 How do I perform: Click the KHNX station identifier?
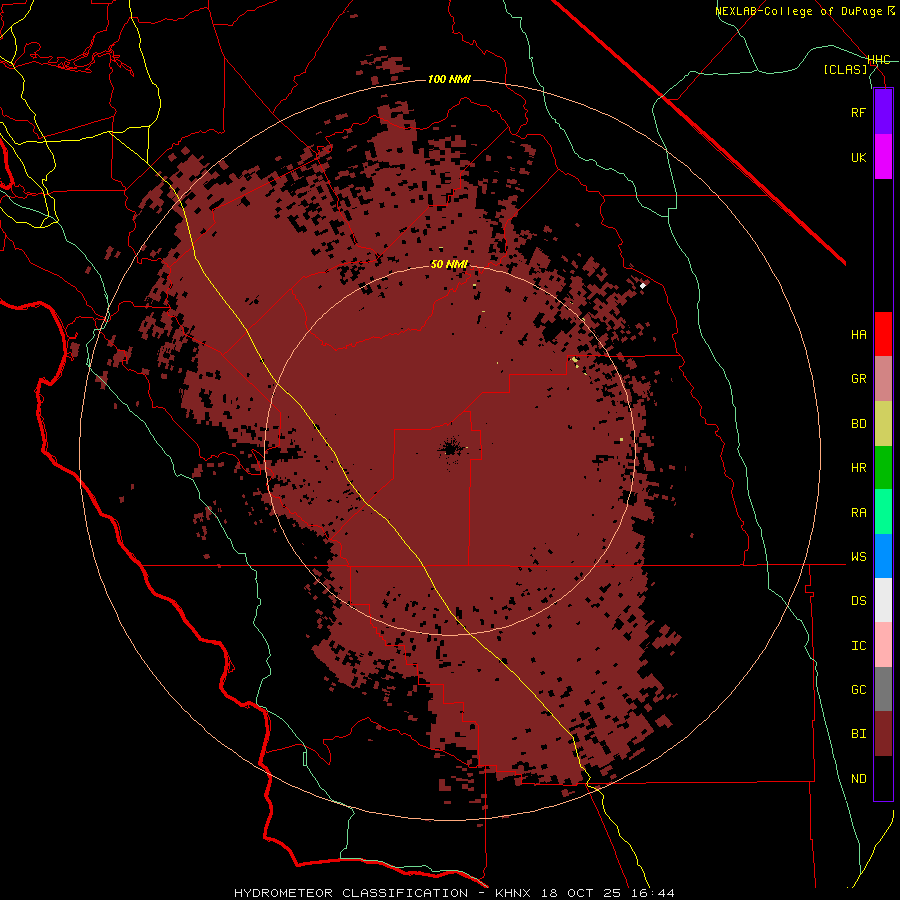click(x=514, y=893)
